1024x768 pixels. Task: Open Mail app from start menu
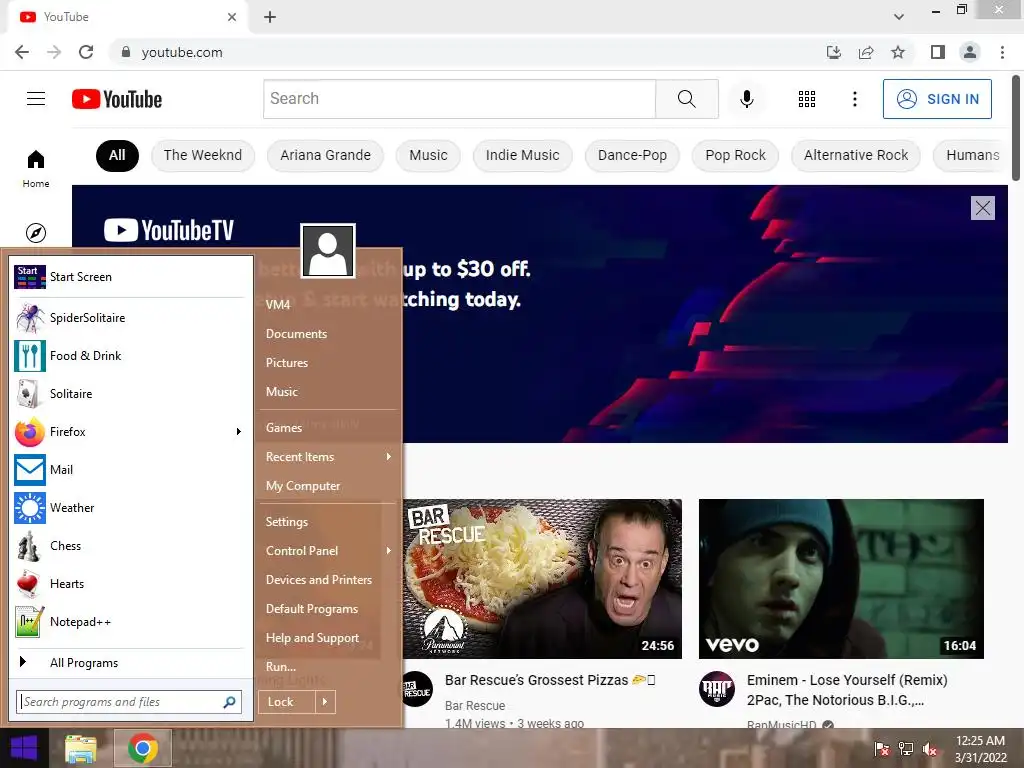point(129,470)
